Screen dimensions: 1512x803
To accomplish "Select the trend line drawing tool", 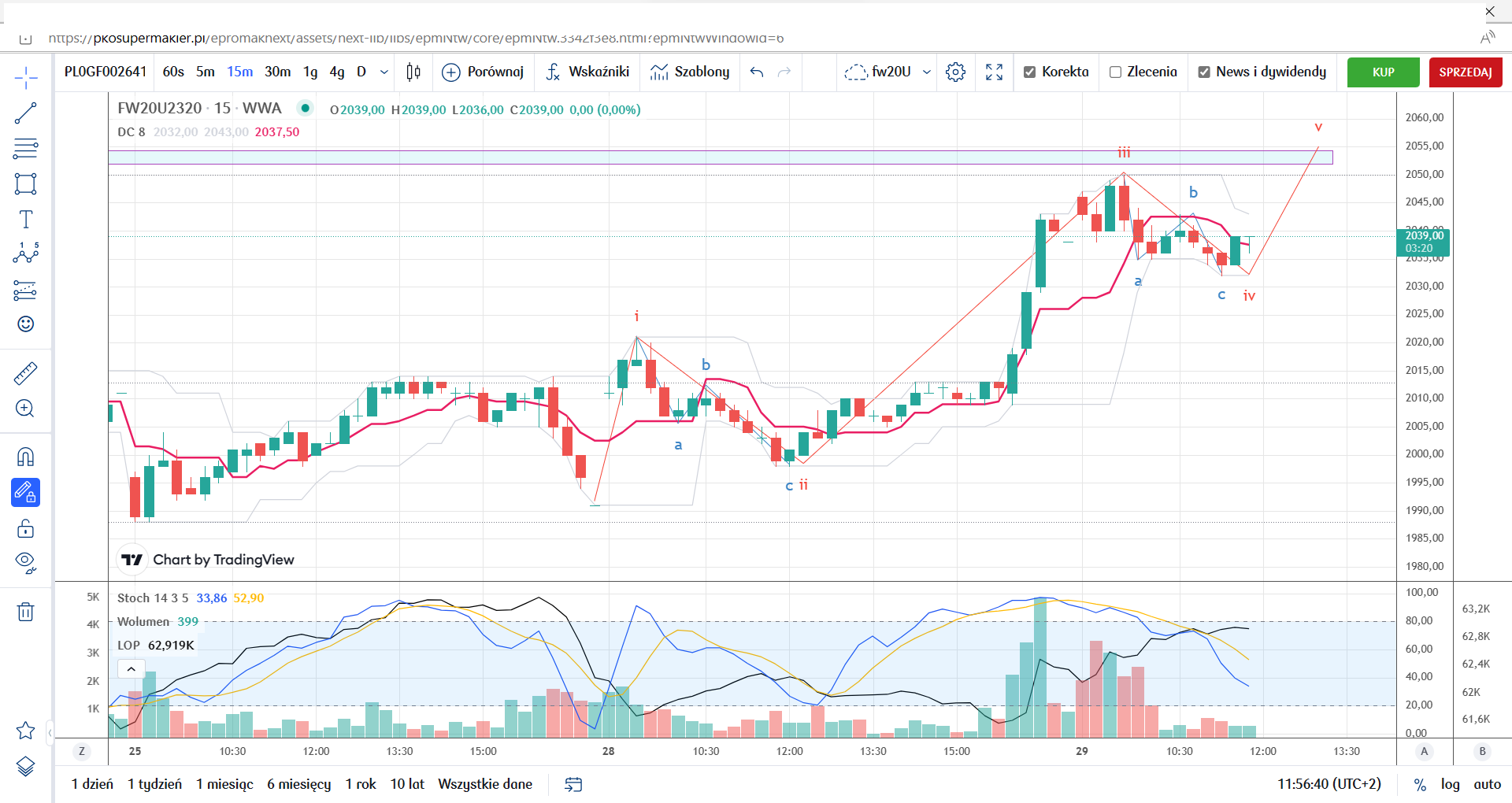I will [25, 113].
